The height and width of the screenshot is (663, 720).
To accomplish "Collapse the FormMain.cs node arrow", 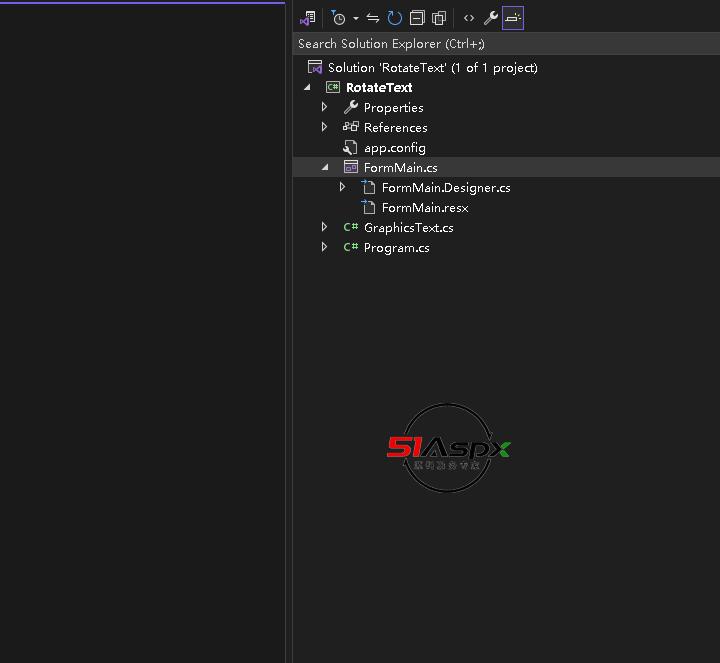I will pyautogui.click(x=325, y=167).
